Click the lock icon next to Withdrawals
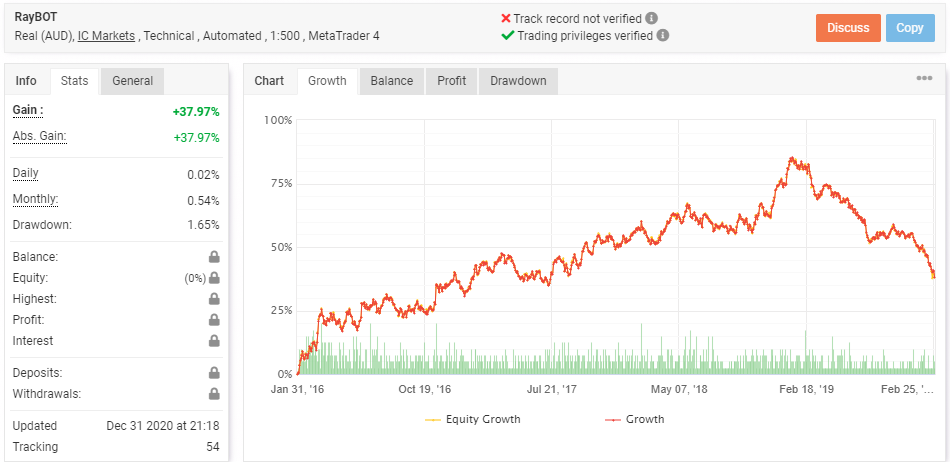Image resolution: width=950 pixels, height=462 pixels. 214,394
